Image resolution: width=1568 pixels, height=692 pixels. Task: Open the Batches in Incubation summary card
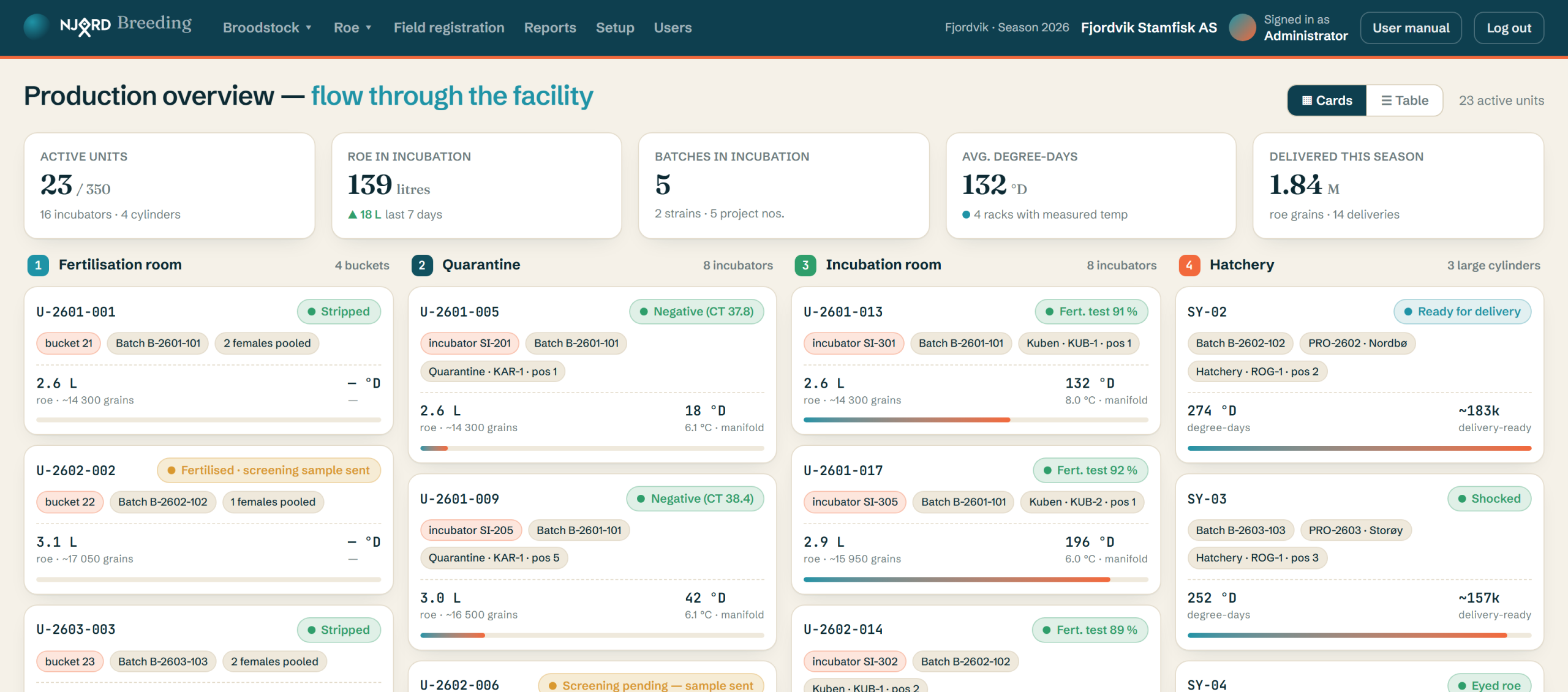(x=783, y=186)
